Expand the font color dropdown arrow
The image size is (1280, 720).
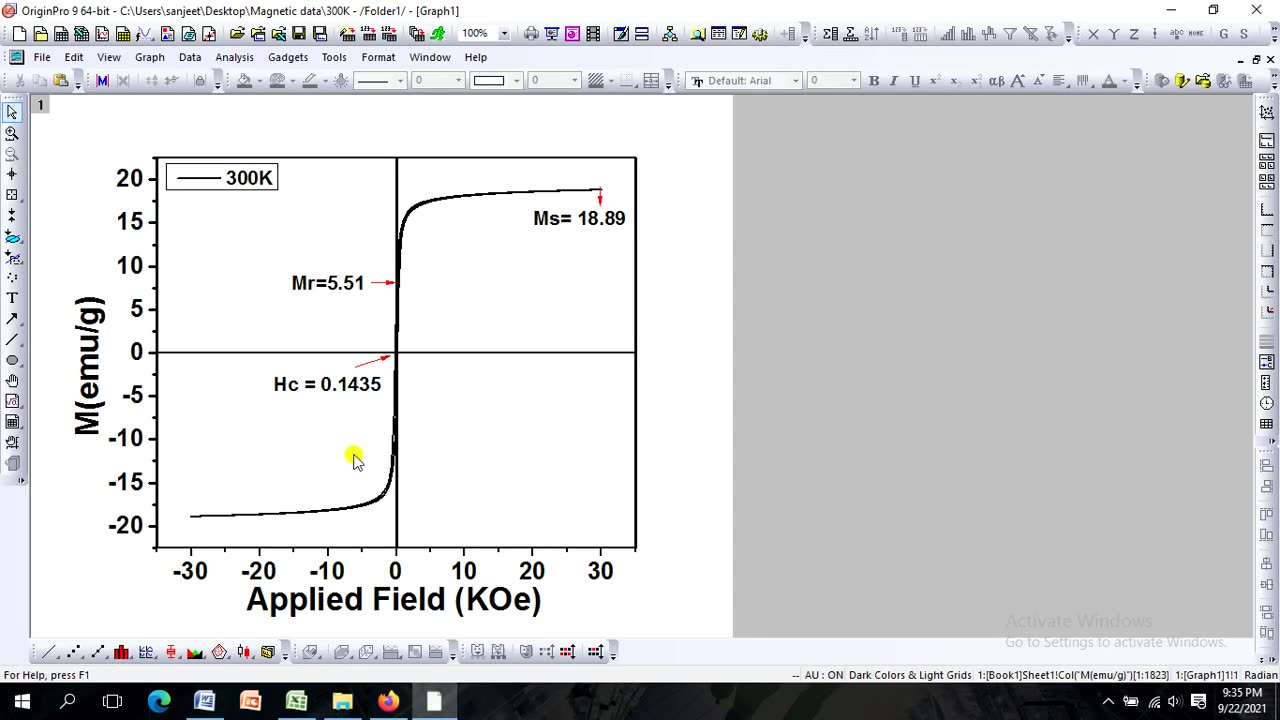(1124, 81)
